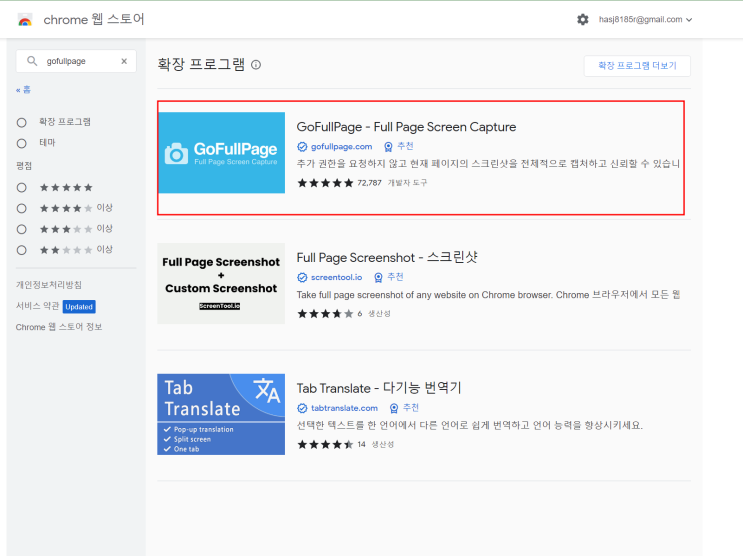Image resolution: width=743 pixels, height=556 pixels.
Task: Click the Tab Translate star rating
Action: [325, 445]
